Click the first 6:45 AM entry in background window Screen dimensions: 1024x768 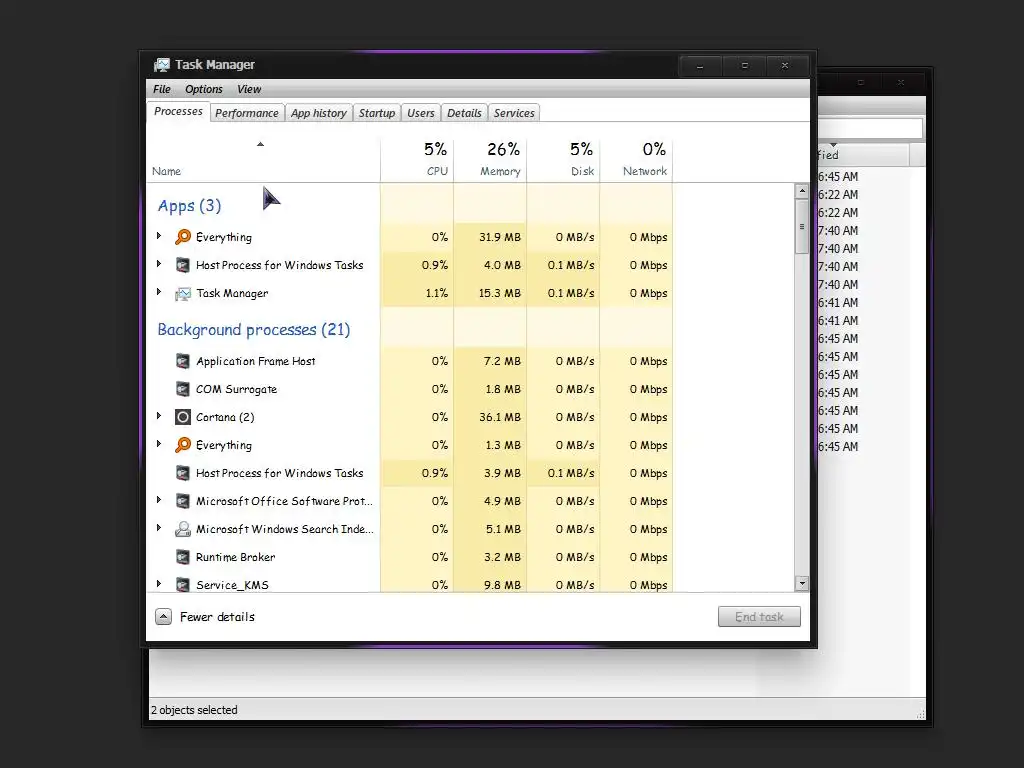click(x=839, y=177)
